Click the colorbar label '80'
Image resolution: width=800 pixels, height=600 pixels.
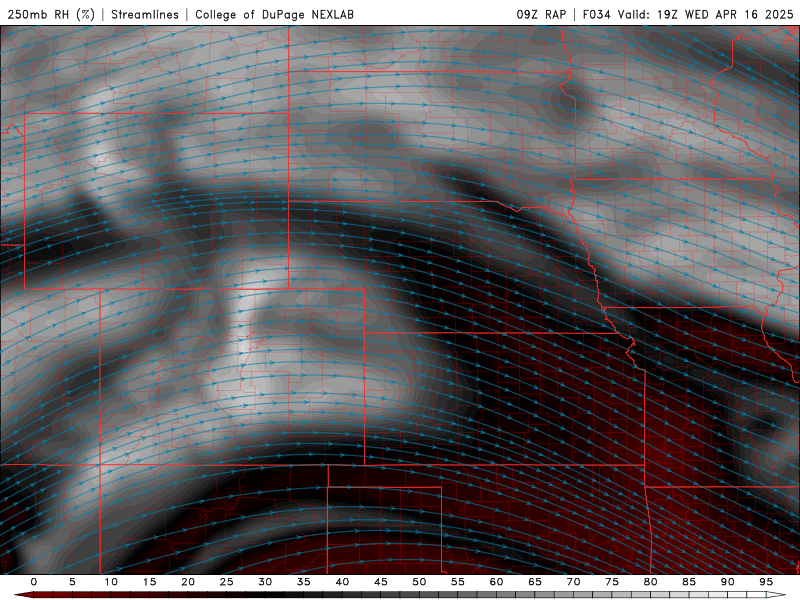tap(651, 582)
